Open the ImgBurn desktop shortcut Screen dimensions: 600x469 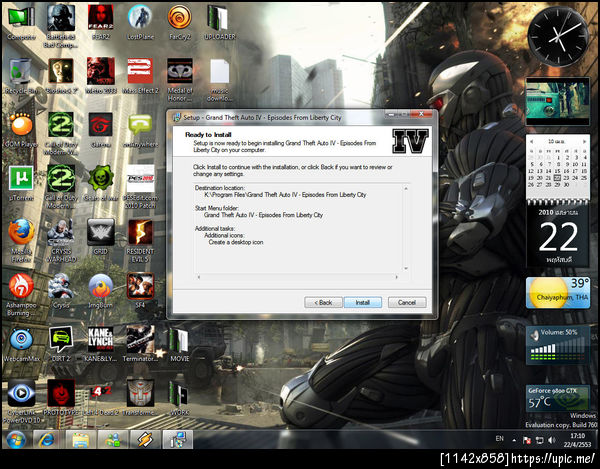[x=101, y=291]
